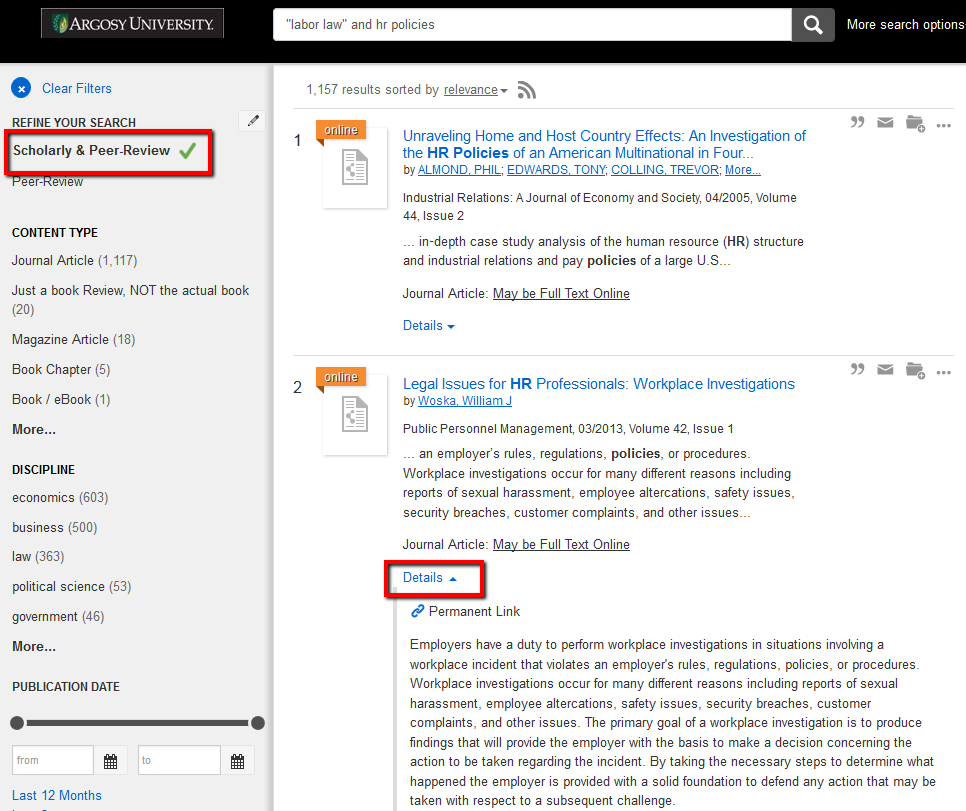The width and height of the screenshot is (966, 811).
Task: Click the document thumbnail for result 1
Action: [x=355, y=168]
